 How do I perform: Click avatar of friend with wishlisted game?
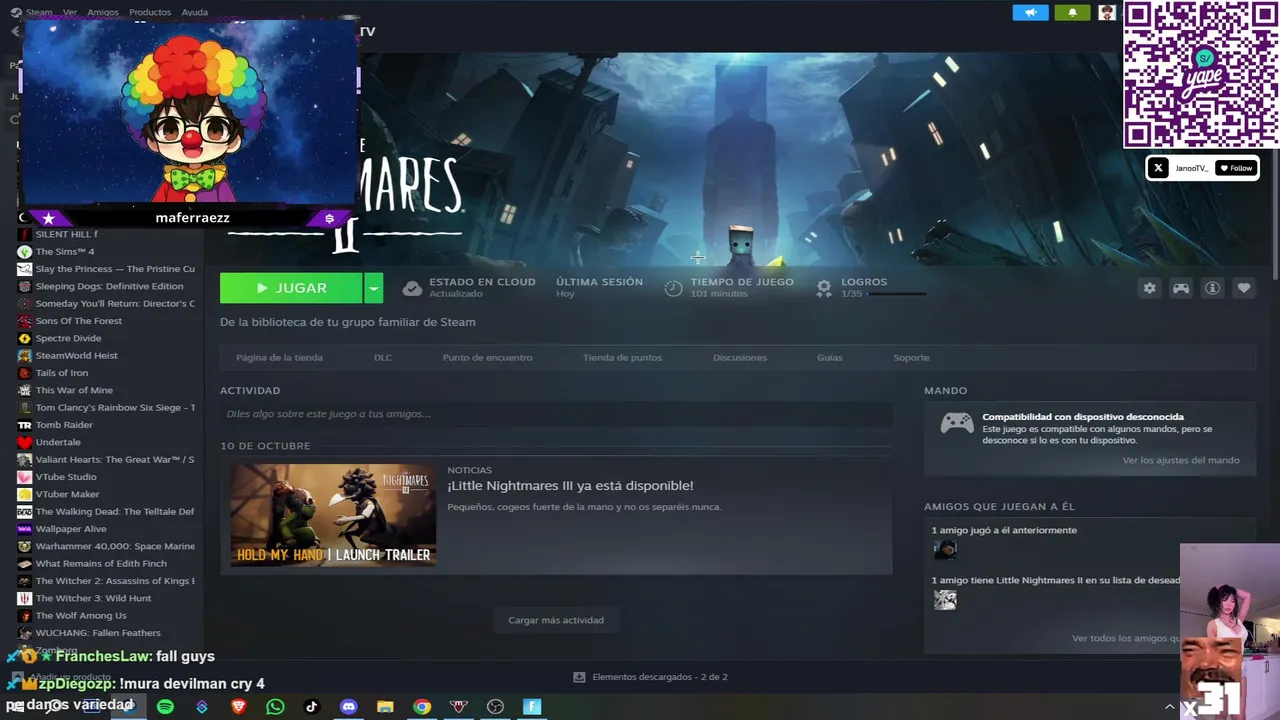[x=945, y=600]
